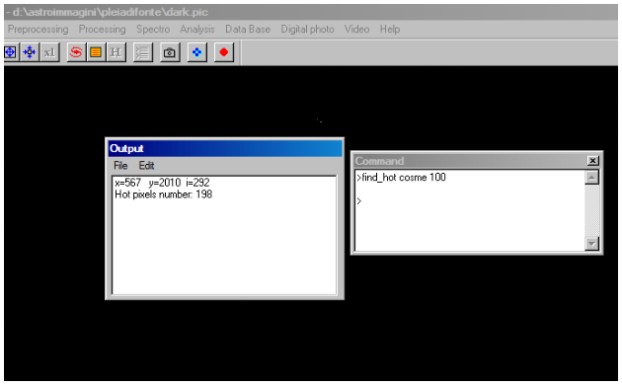Click the Command window scroll down arrow
This screenshot has height=385, width=622.
point(591,243)
